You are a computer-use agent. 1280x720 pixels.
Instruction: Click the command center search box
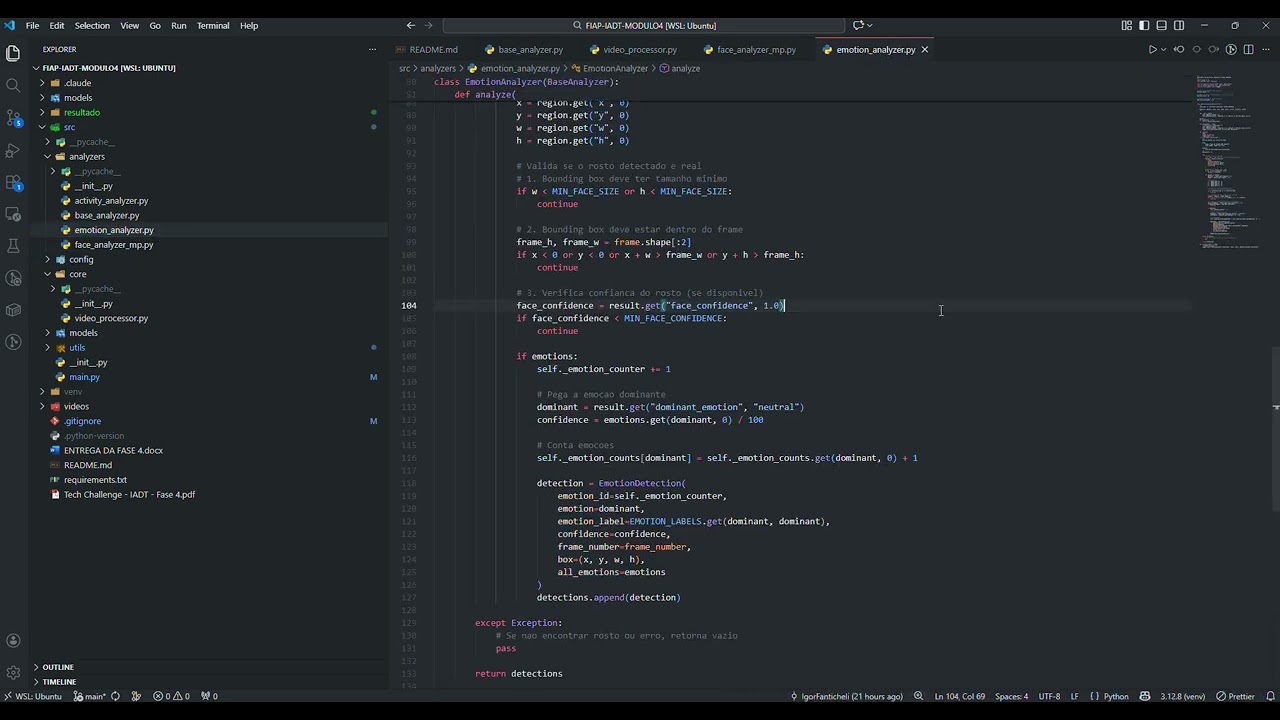point(644,25)
